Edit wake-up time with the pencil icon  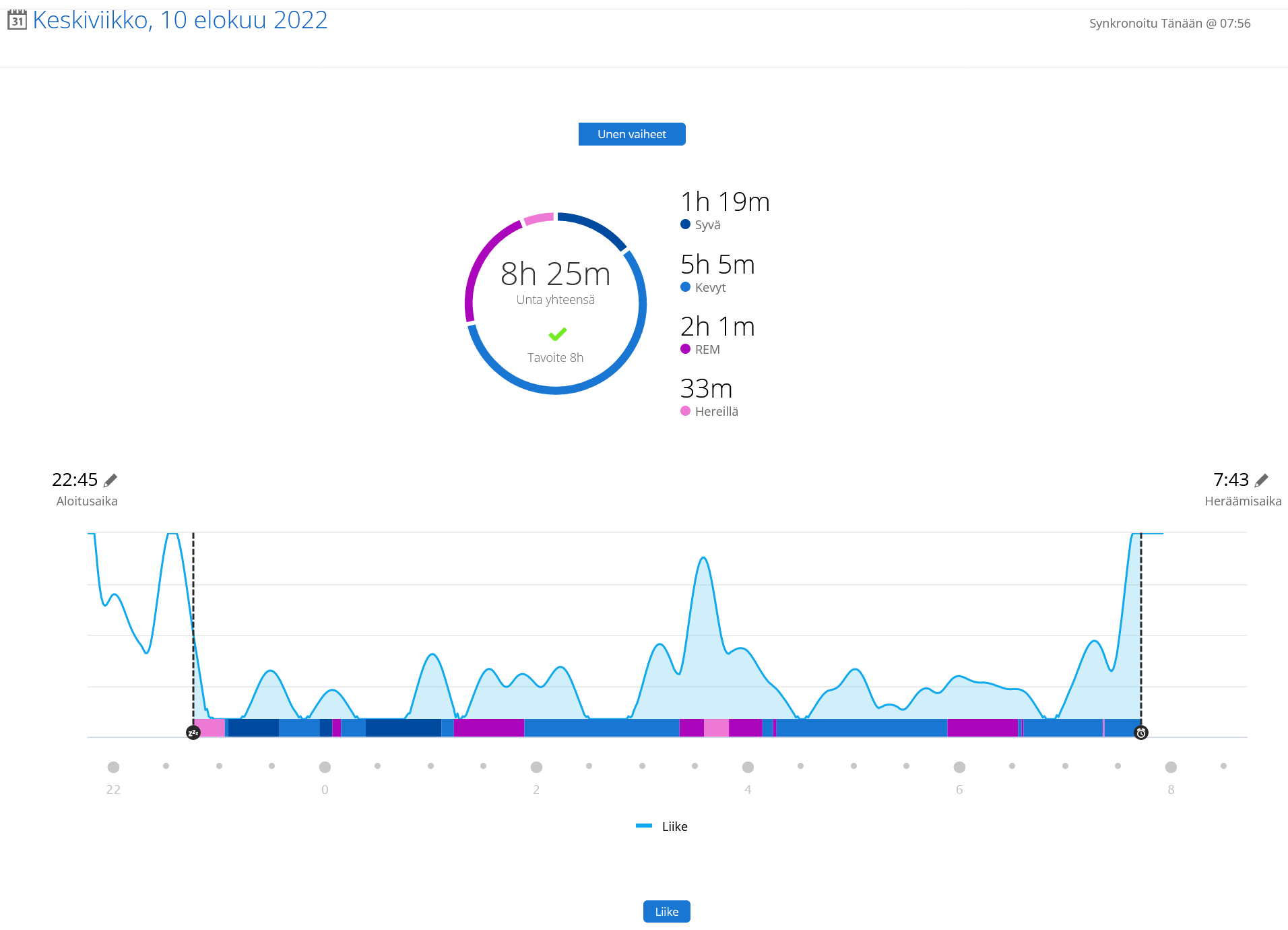click(1261, 480)
